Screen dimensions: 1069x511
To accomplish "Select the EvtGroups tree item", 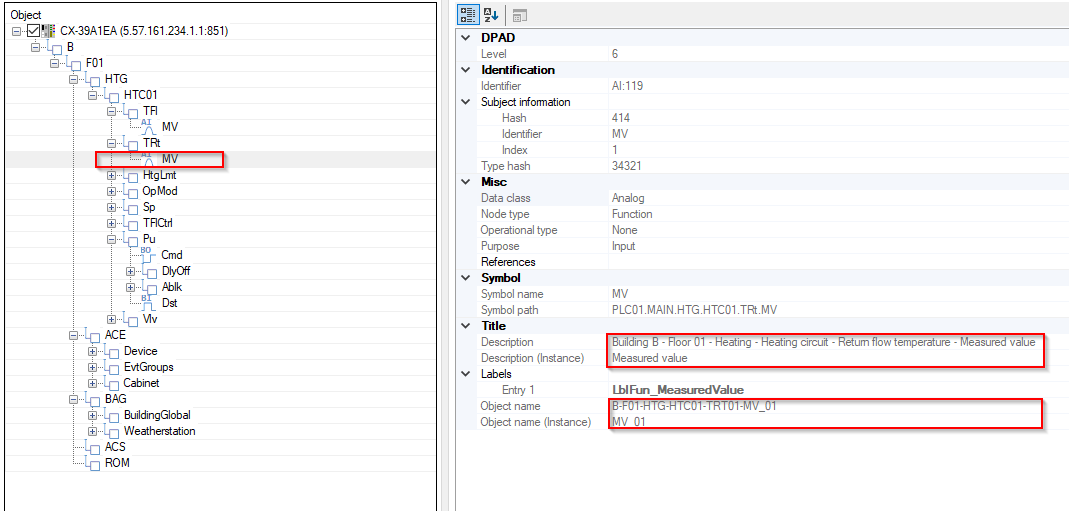I will click(x=149, y=367).
